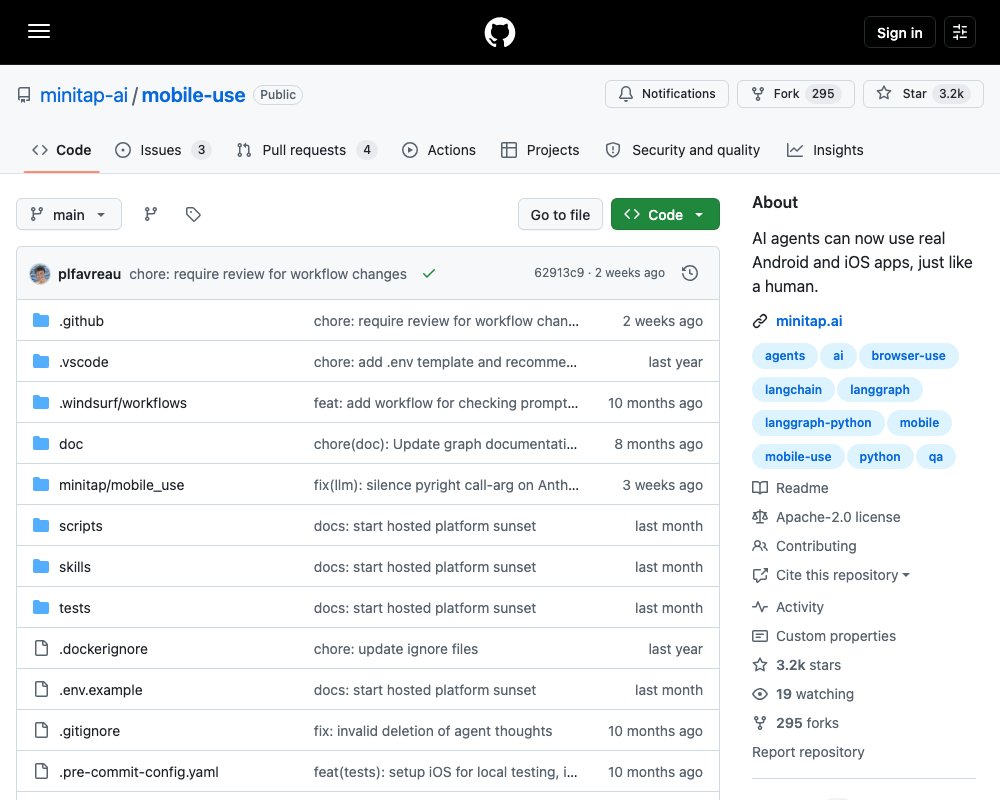Open the mobile-use repository link
This screenshot has width=1000, height=800.
pyautogui.click(x=193, y=95)
